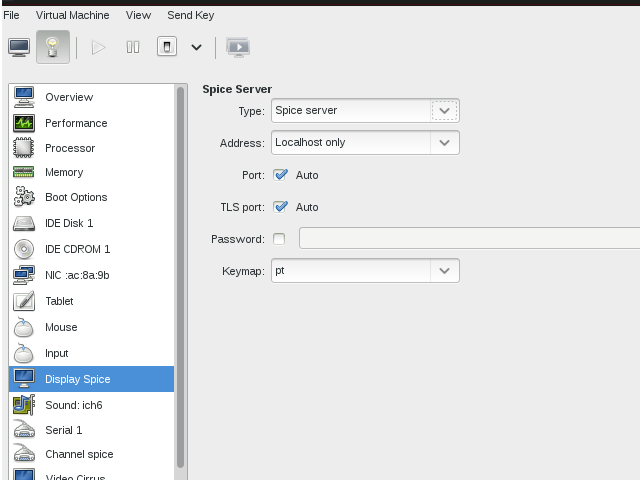Open the File menu
The width and height of the screenshot is (640, 480).
click(11, 15)
